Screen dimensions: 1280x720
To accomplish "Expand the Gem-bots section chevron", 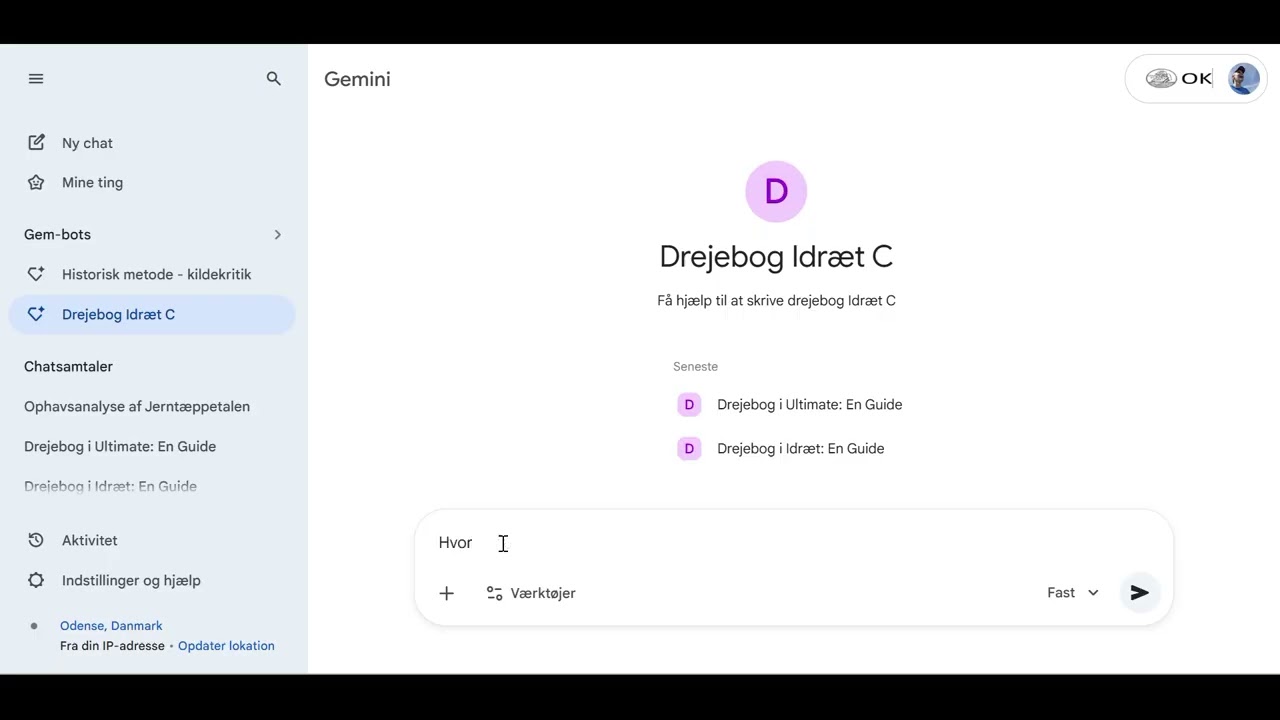I will pyautogui.click(x=277, y=235).
